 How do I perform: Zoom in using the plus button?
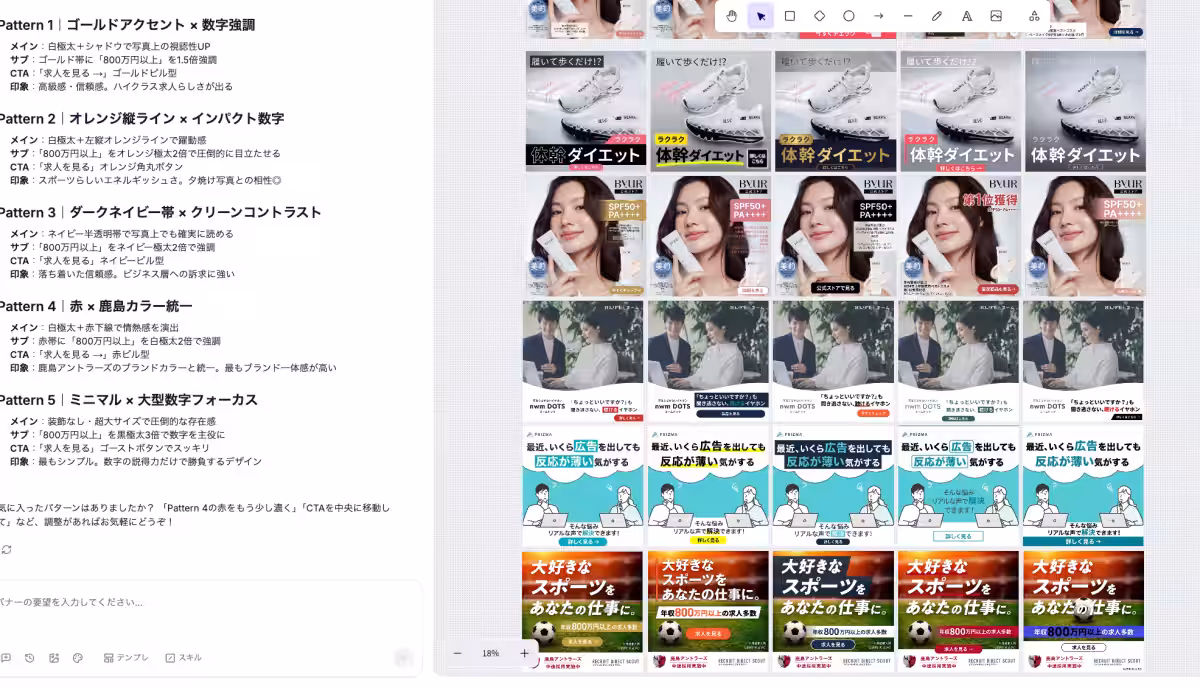click(523, 653)
